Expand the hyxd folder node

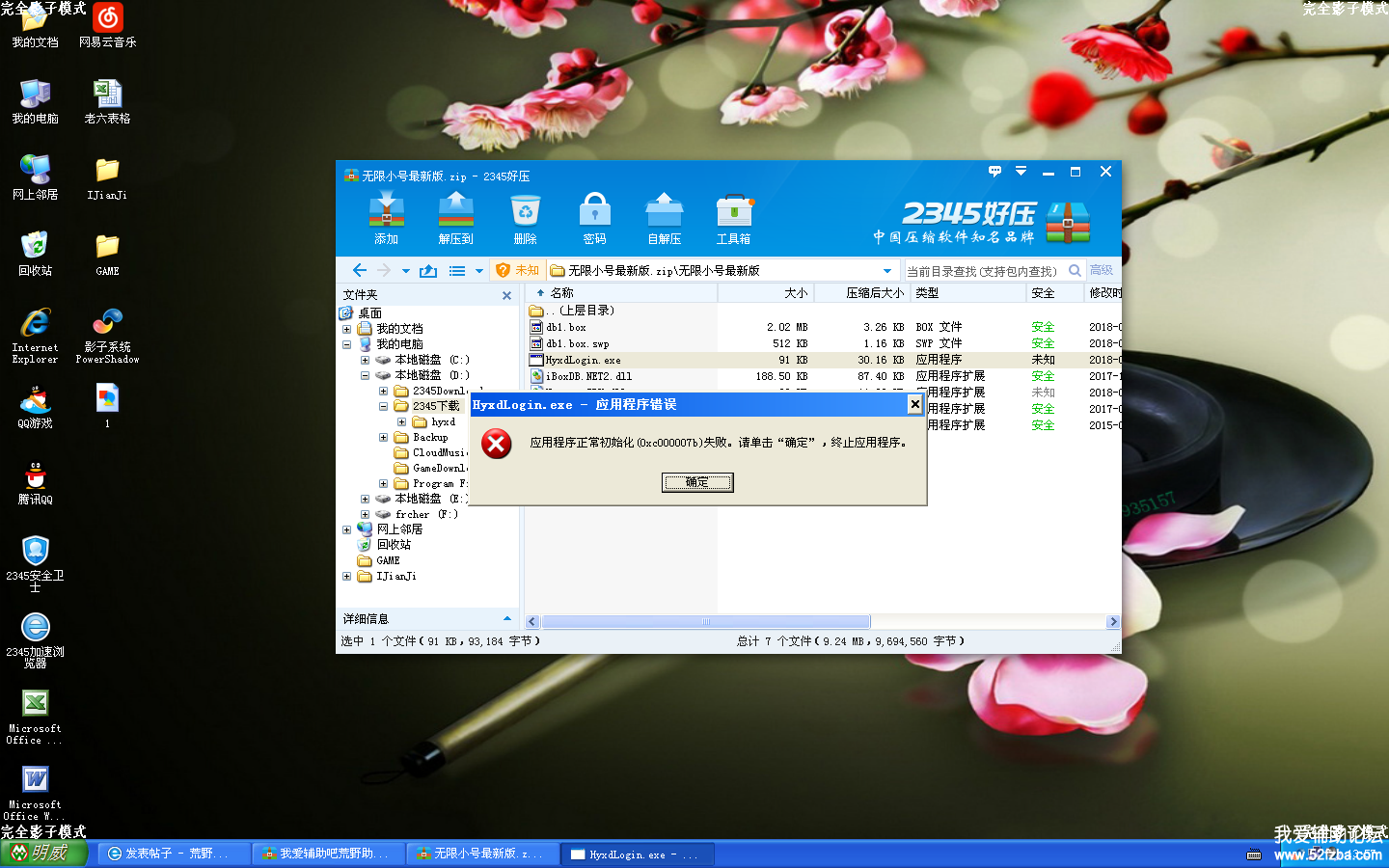pos(401,422)
